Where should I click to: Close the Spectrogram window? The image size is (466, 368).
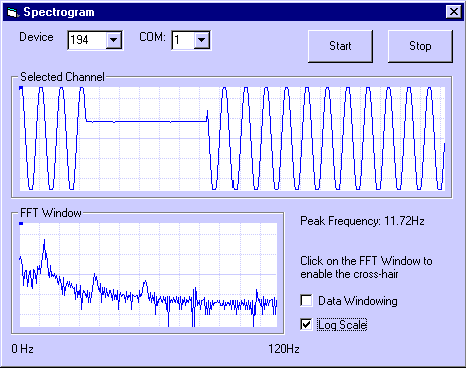click(453, 12)
